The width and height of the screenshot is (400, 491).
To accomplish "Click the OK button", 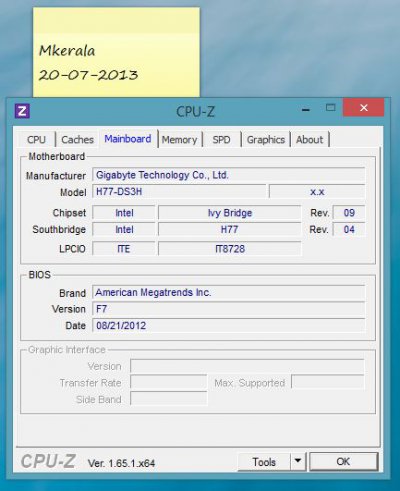I will click(x=343, y=462).
